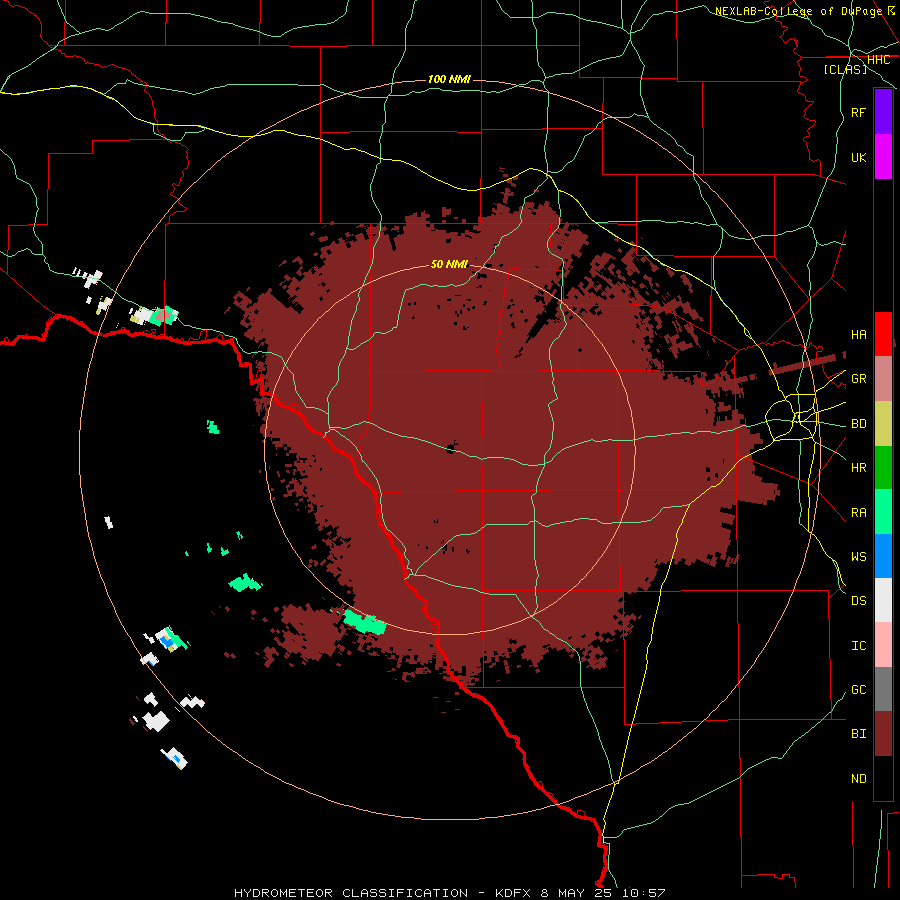The width and height of the screenshot is (900, 900).
Task: Click the 8 MAY 25 date text
Action: coord(576,893)
